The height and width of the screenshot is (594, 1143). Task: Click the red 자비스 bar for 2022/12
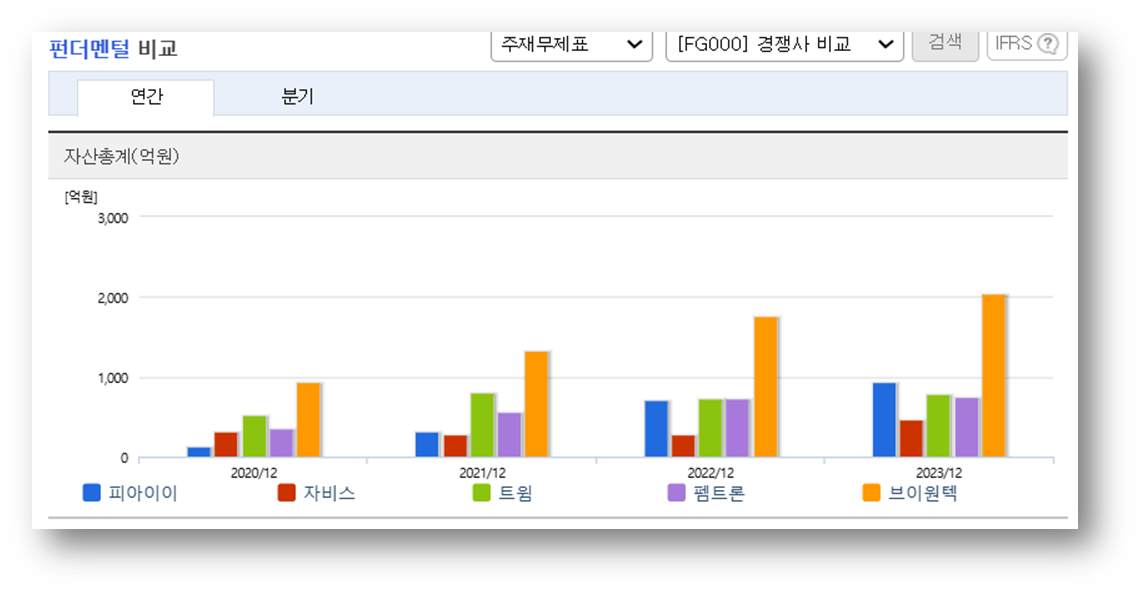tap(683, 447)
